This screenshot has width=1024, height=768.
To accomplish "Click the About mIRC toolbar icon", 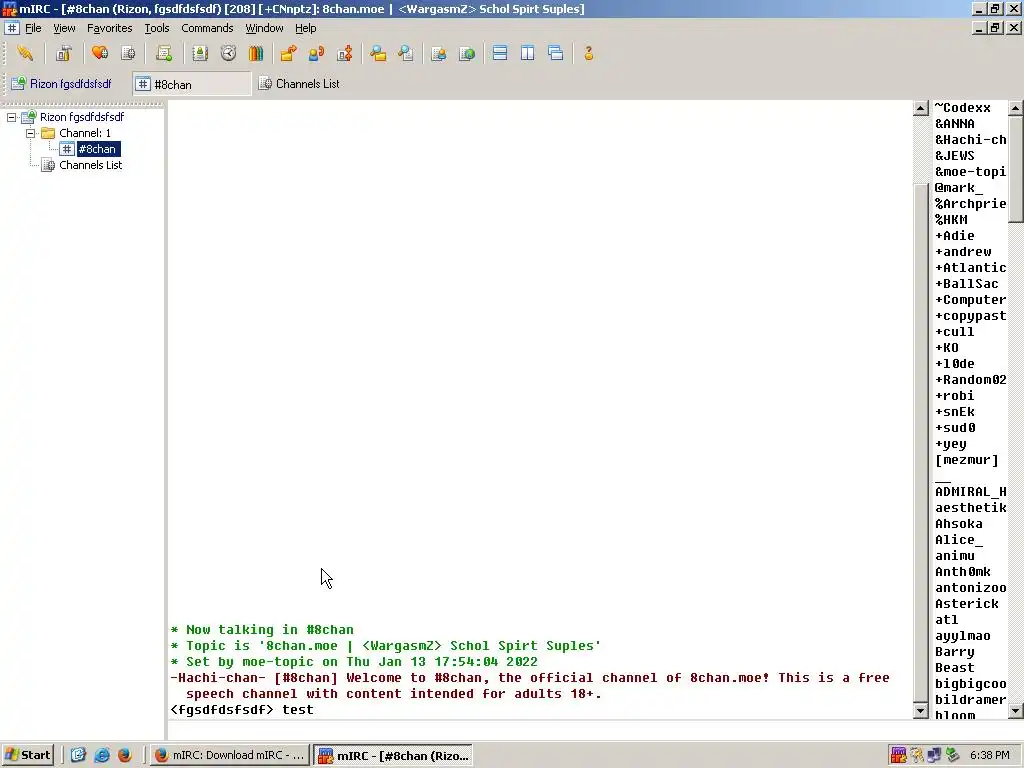I will [588, 54].
